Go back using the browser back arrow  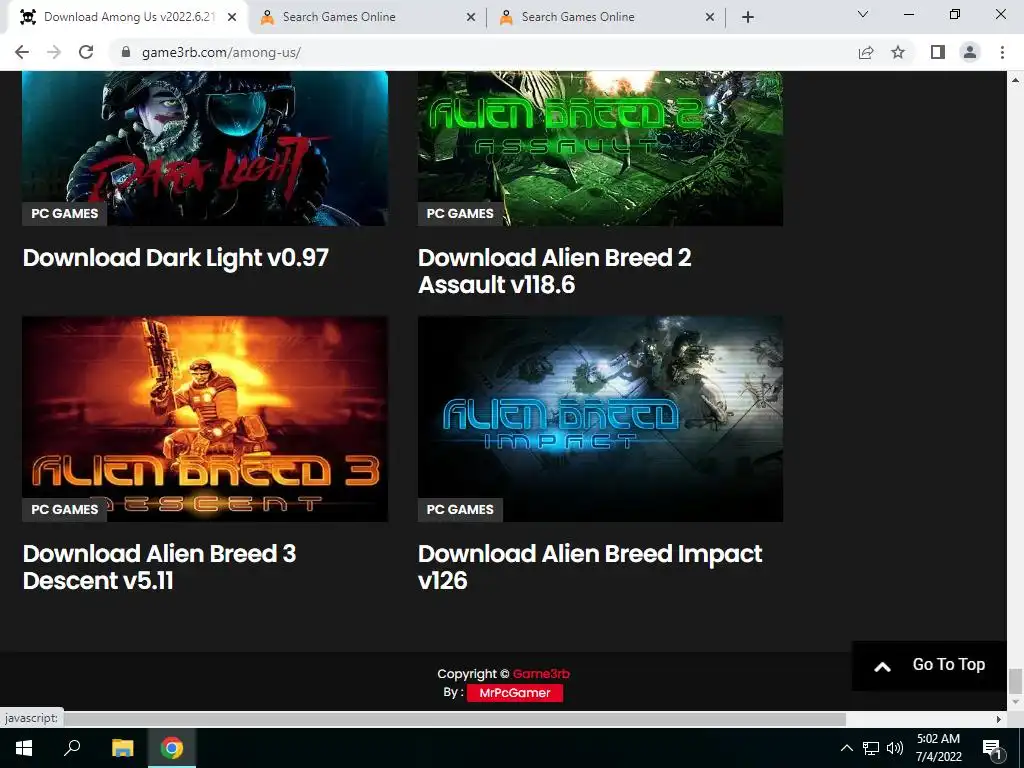[22, 52]
